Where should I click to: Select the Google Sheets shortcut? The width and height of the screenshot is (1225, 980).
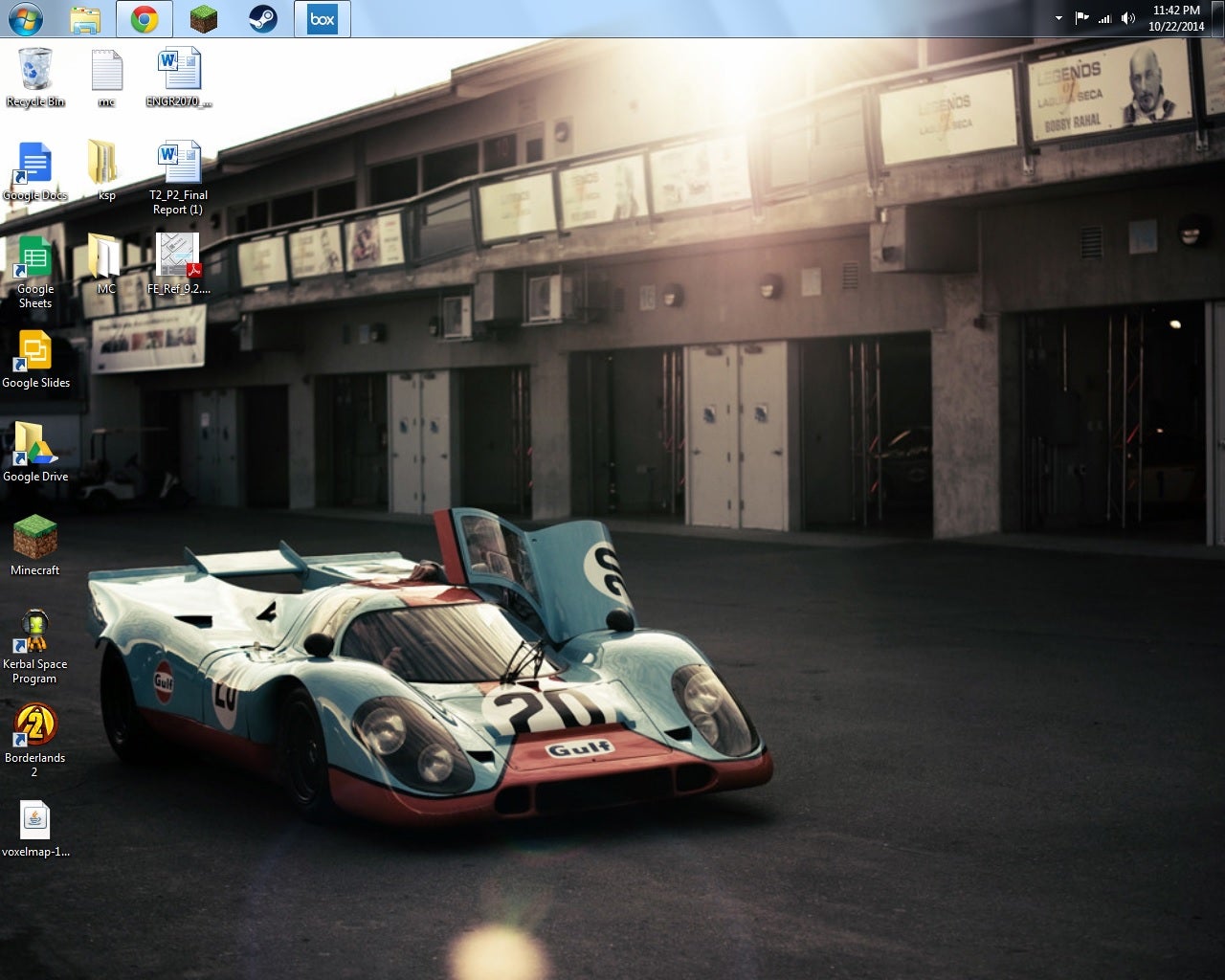35,272
